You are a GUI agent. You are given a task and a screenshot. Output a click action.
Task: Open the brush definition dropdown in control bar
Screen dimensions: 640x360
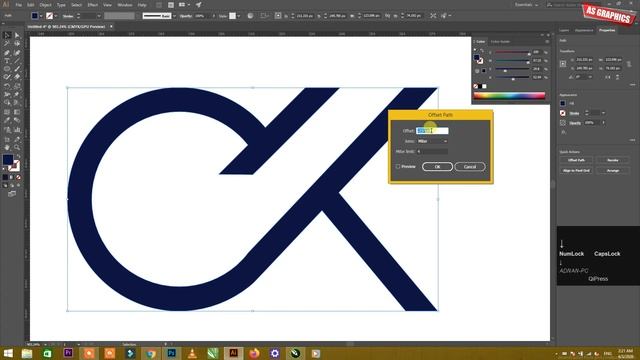[x=174, y=16]
